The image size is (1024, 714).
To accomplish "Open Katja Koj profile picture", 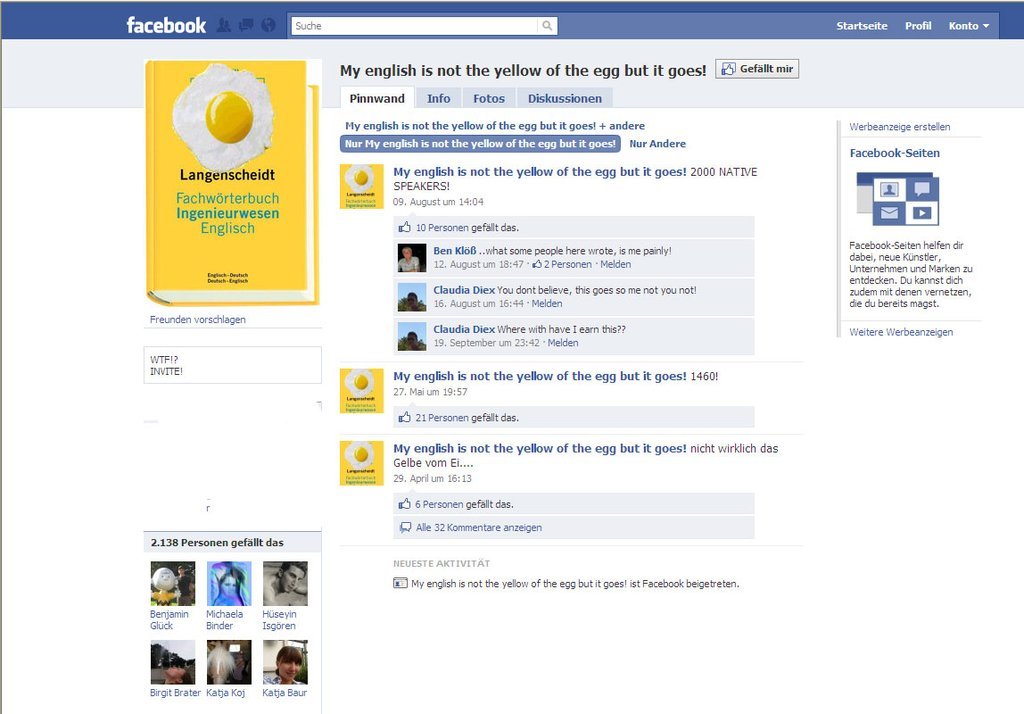I will 229,662.
